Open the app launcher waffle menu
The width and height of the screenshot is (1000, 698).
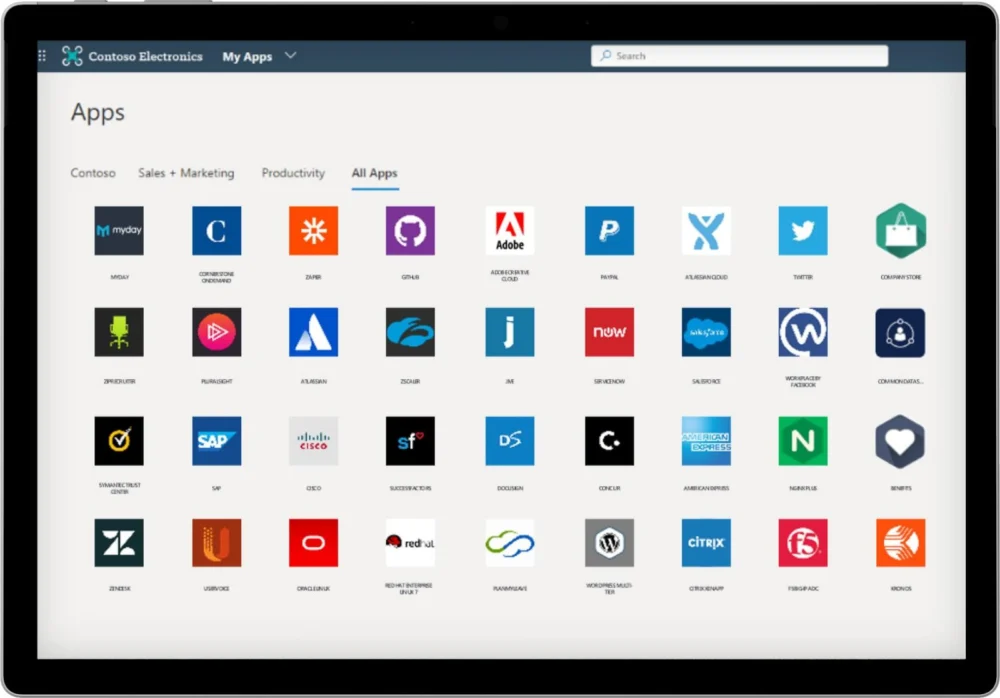(42, 56)
